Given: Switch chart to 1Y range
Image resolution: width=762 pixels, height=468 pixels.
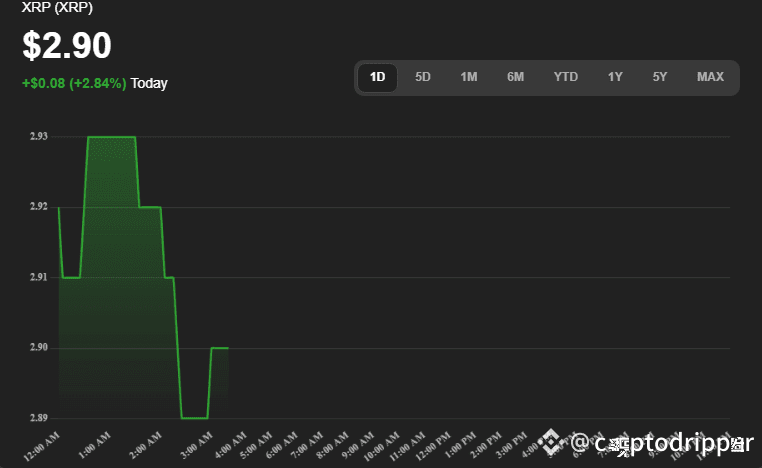Looking at the screenshot, I should [x=615, y=77].
